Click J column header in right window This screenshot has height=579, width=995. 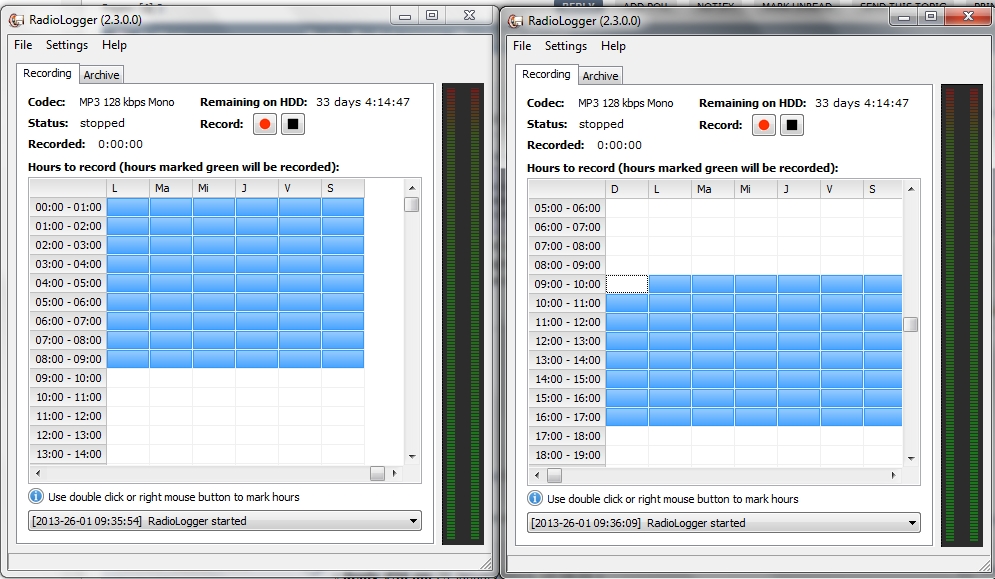799,189
